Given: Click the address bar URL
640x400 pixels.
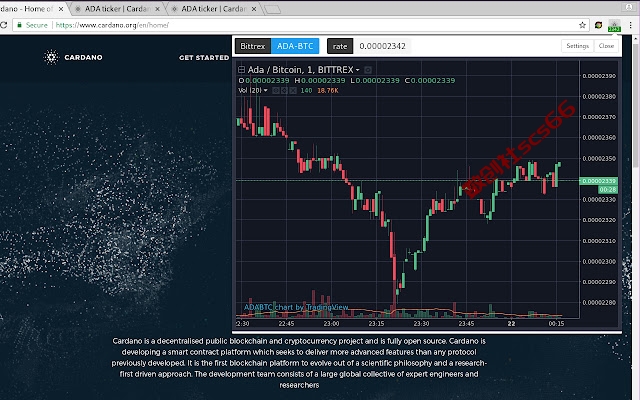Looking at the screenshot, I should (112, 25).
